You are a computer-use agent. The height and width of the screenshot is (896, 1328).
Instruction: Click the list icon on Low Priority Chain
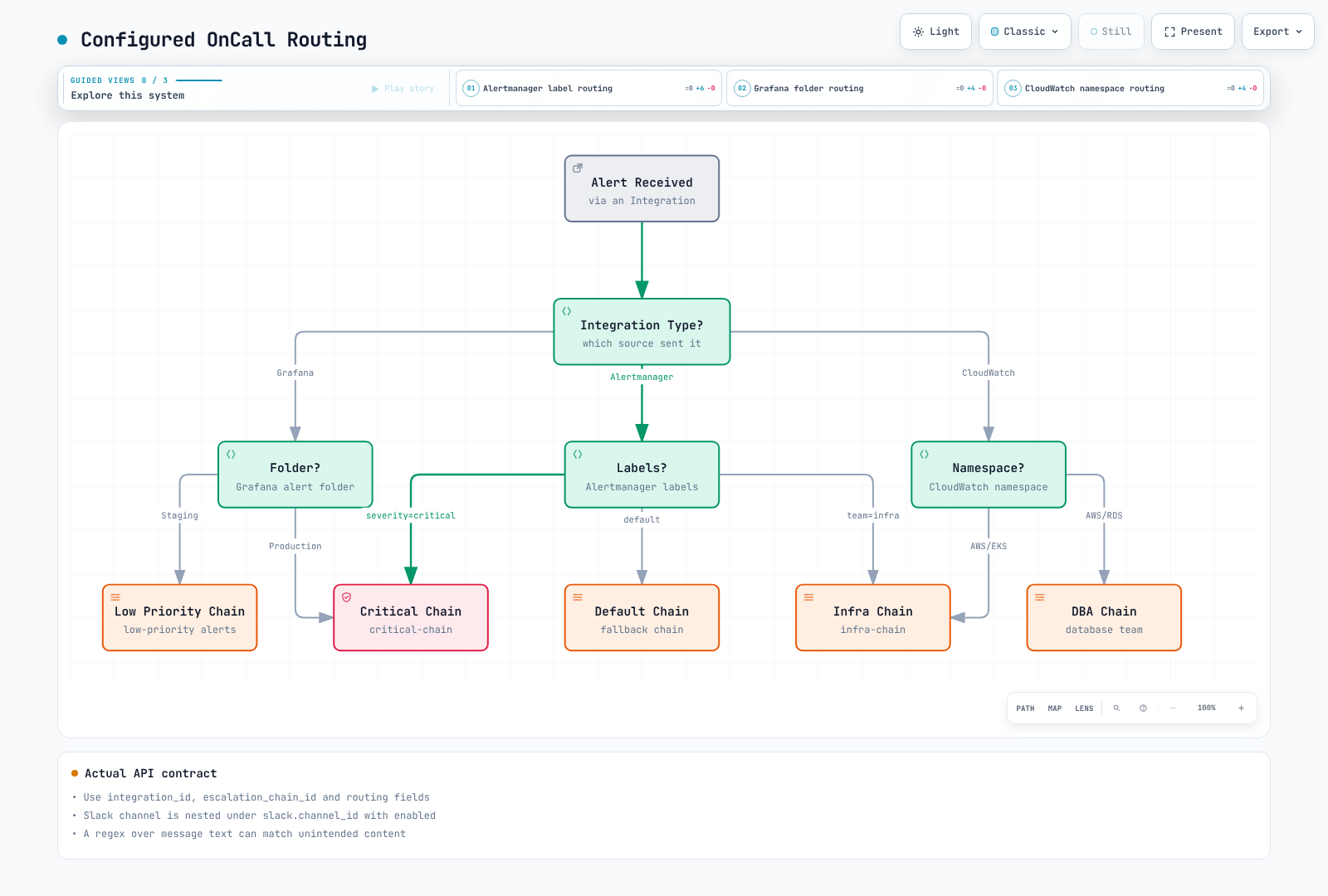(115, 597)
